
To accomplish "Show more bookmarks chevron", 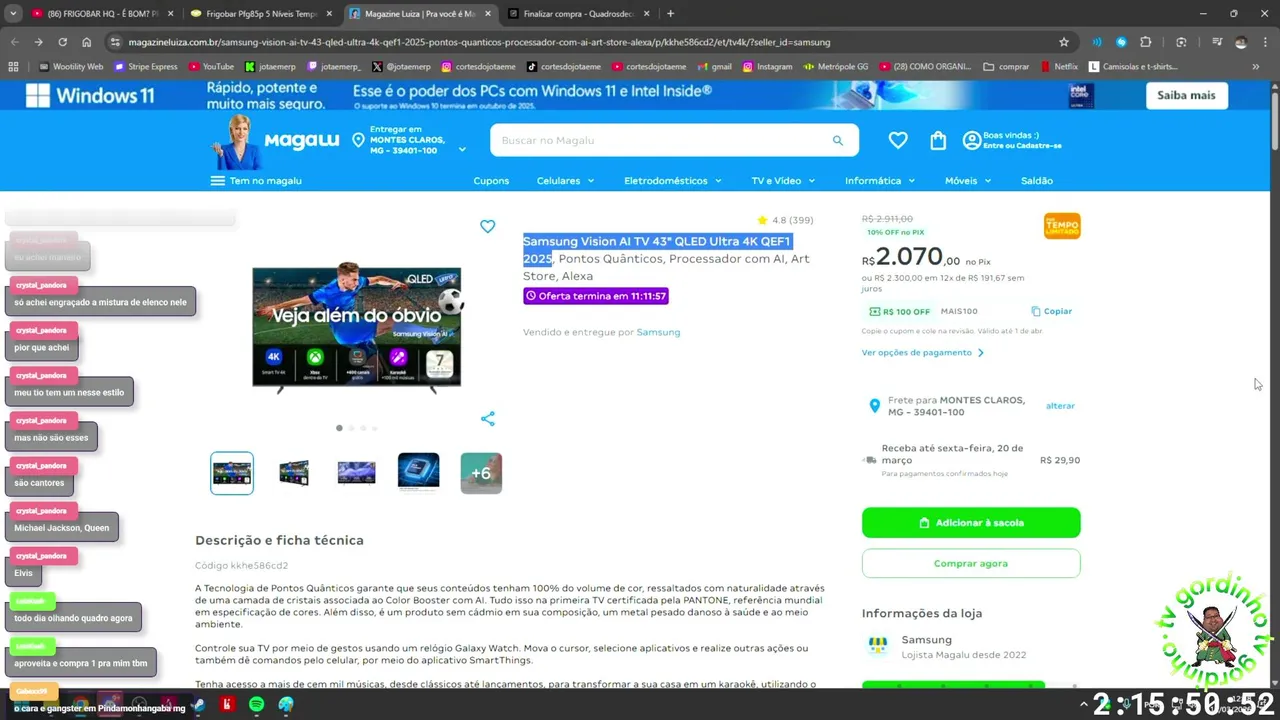I will coord(1255,67).
